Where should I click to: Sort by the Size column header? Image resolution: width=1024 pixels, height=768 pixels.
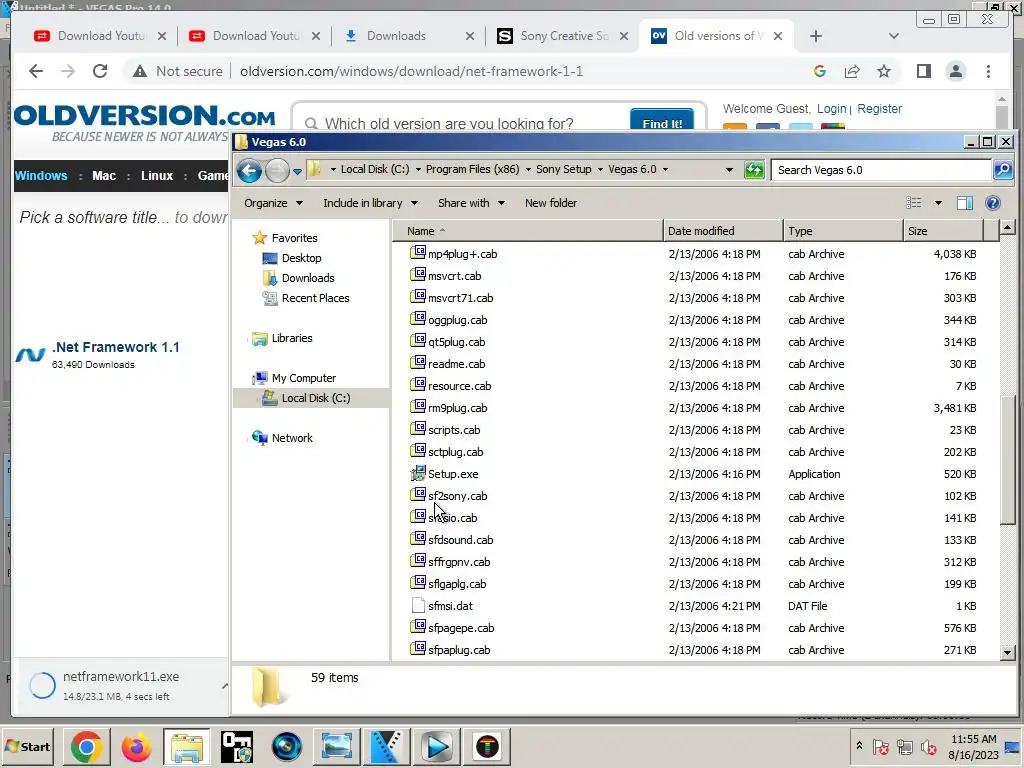pyautogui.click(x=942, y=231)
